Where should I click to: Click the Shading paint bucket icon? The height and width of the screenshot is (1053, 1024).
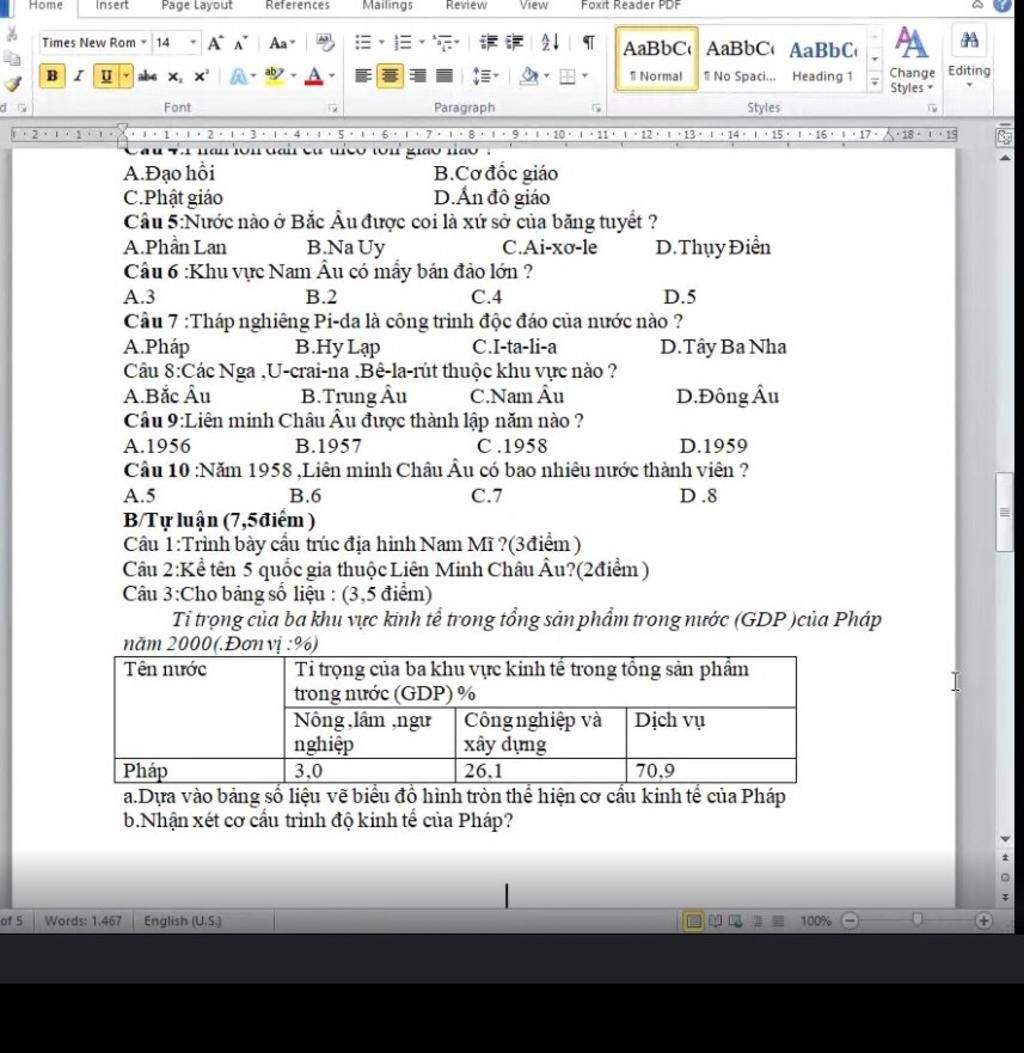(529, 76)
